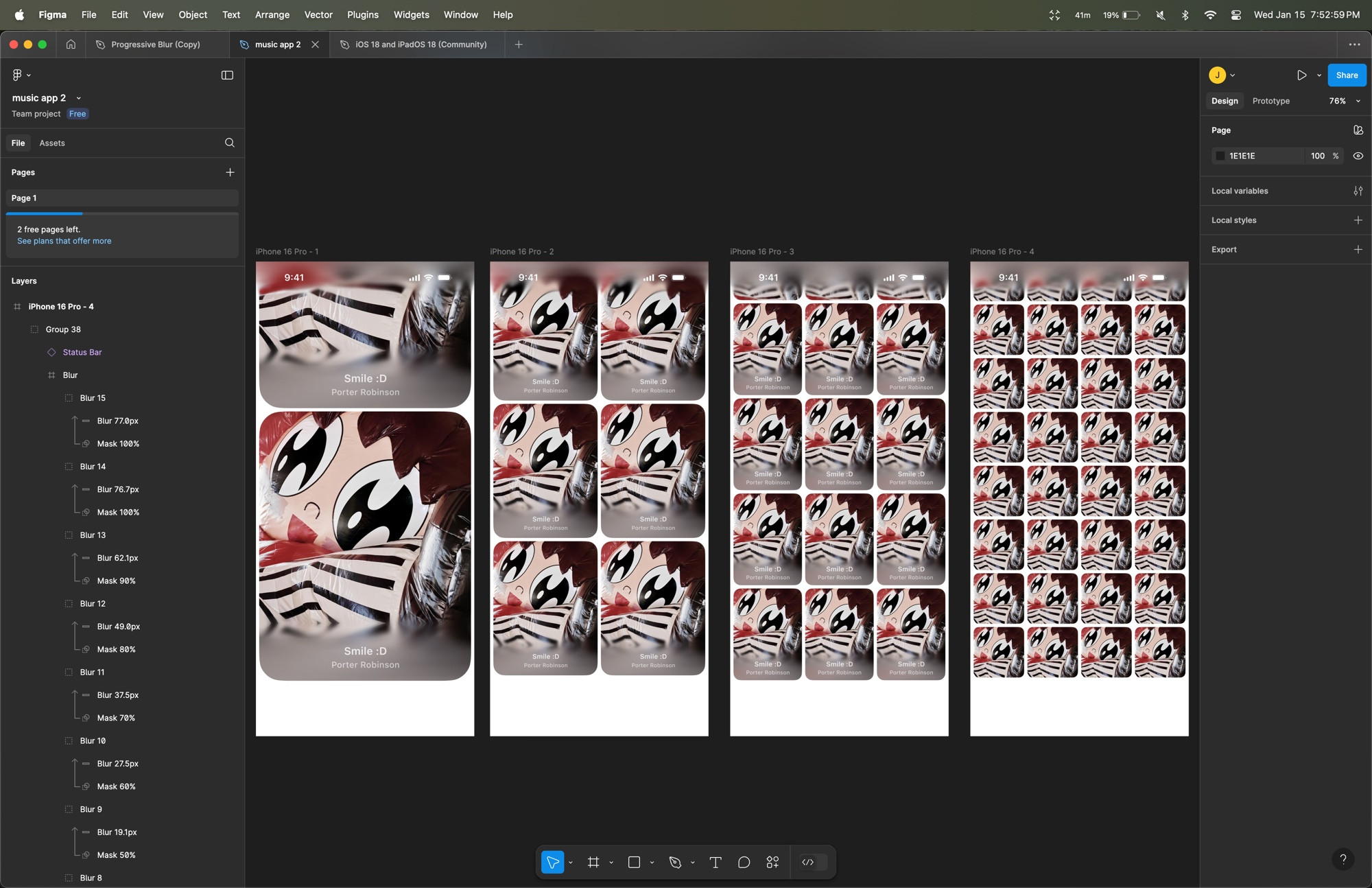Add a local style with plus
1372x888 pixels.
pos(1358,220)
